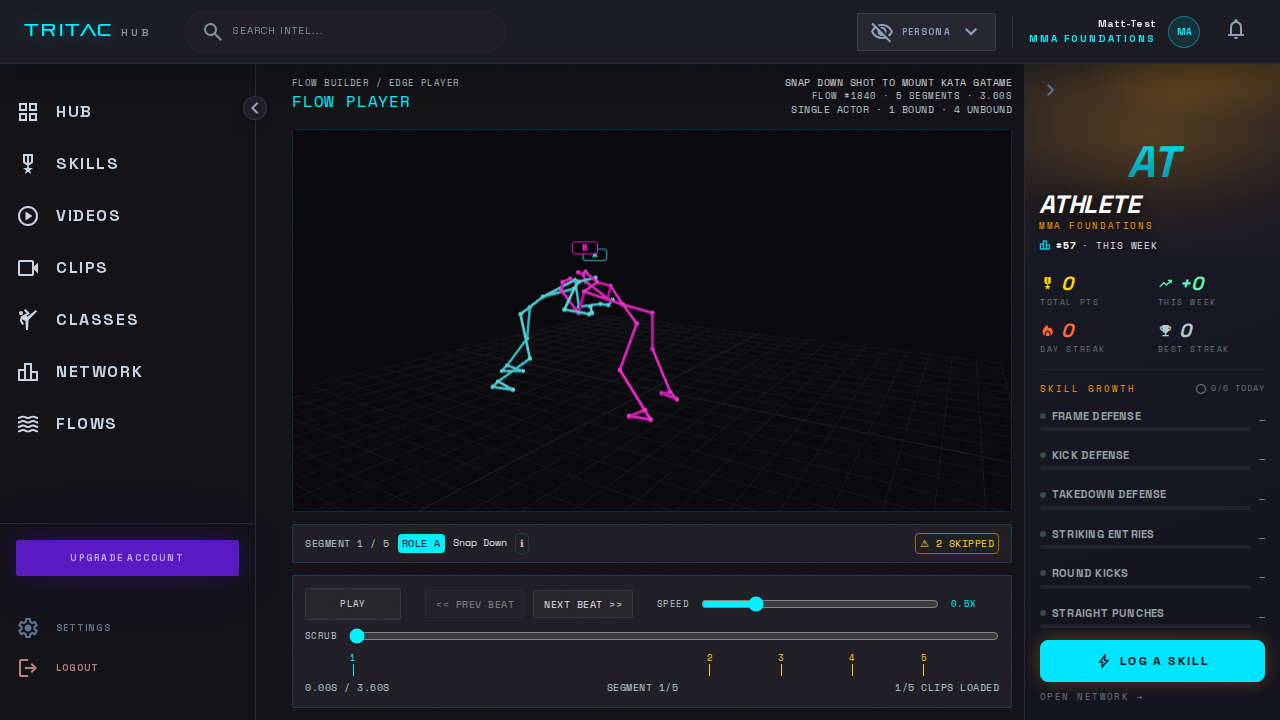Open the notifications bell
The image size is (1280, 720).
1236,30
